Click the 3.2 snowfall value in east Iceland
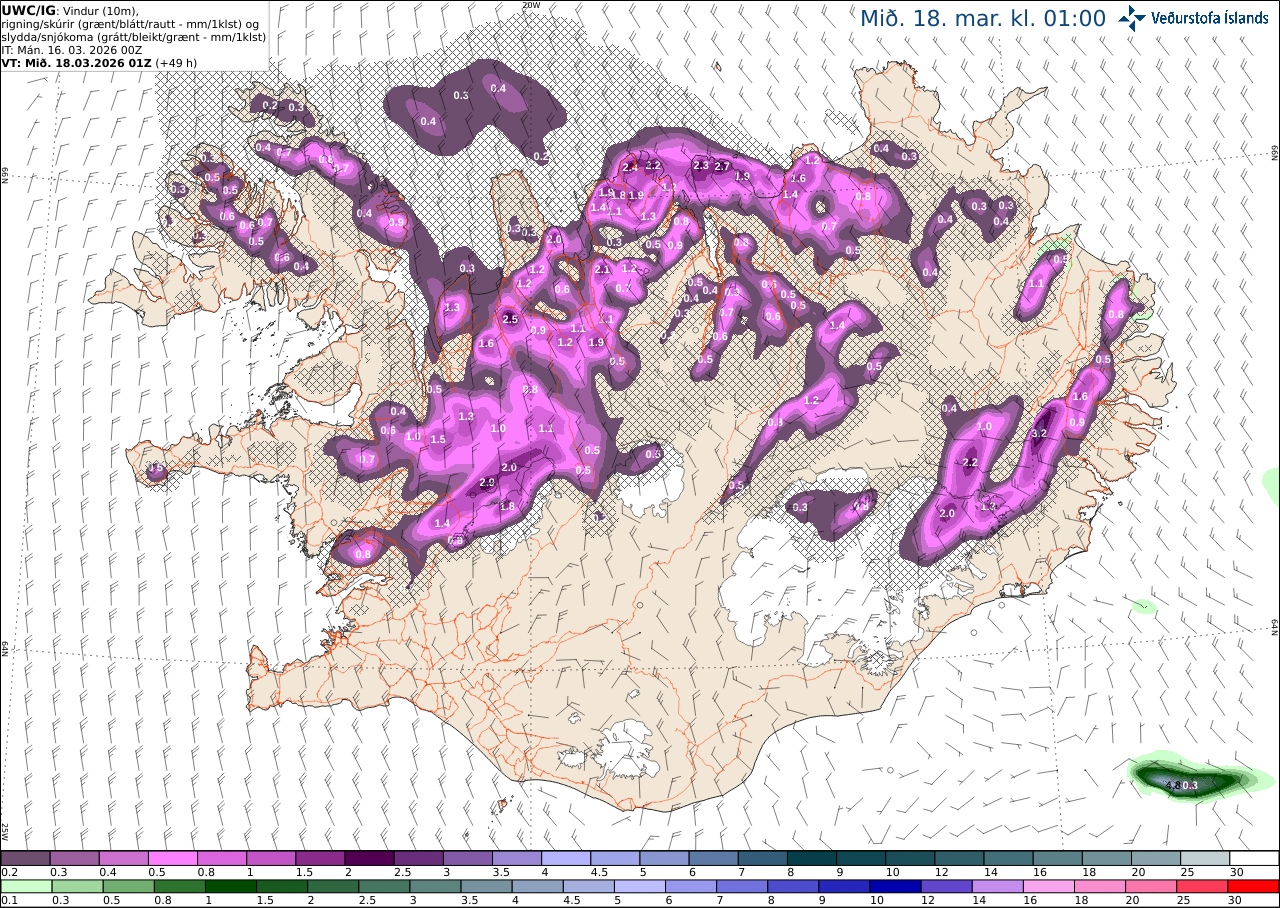Viewport: 1280px width, 908px height. tap(1038, 433)
